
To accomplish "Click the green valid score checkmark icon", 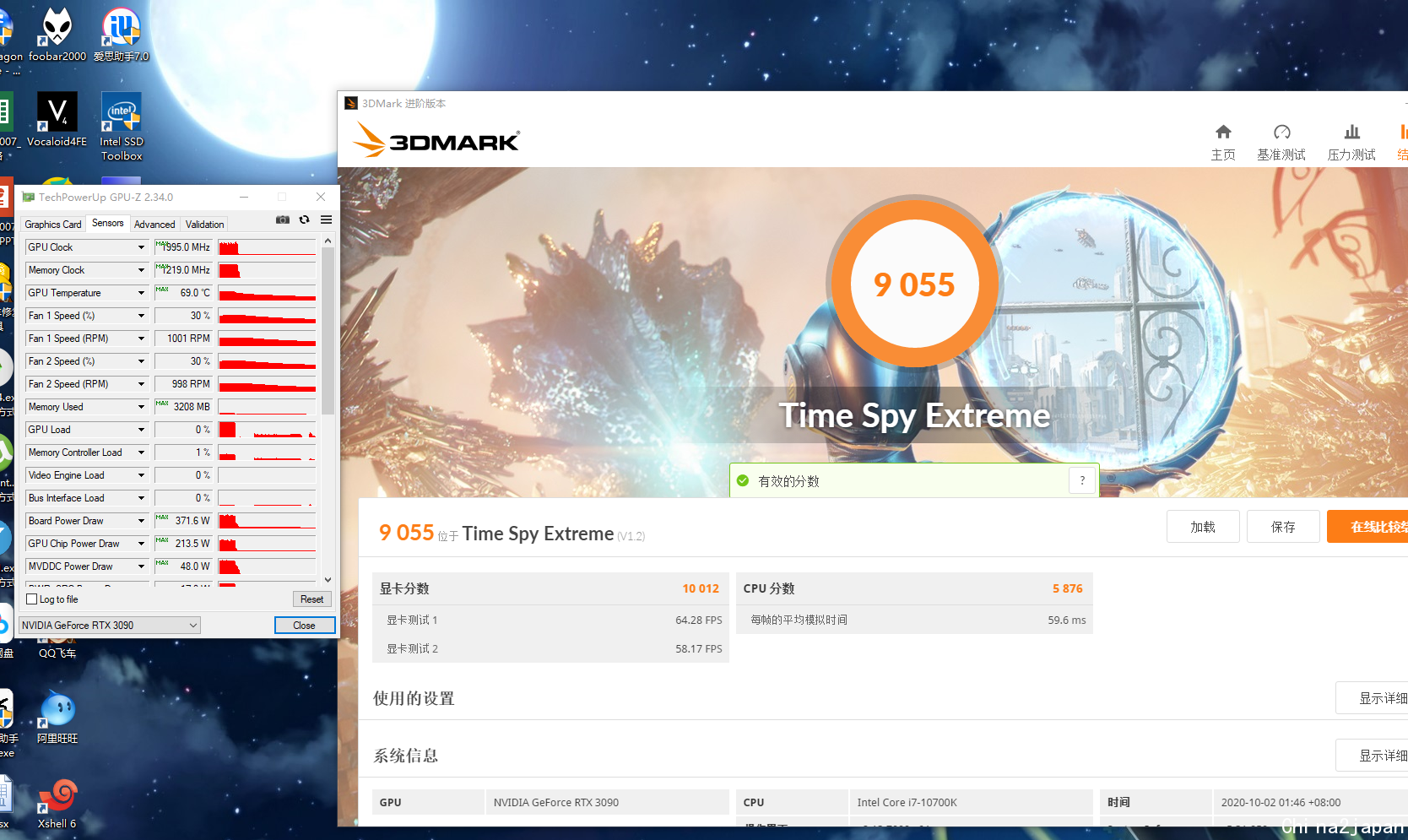I will [743, 480].
